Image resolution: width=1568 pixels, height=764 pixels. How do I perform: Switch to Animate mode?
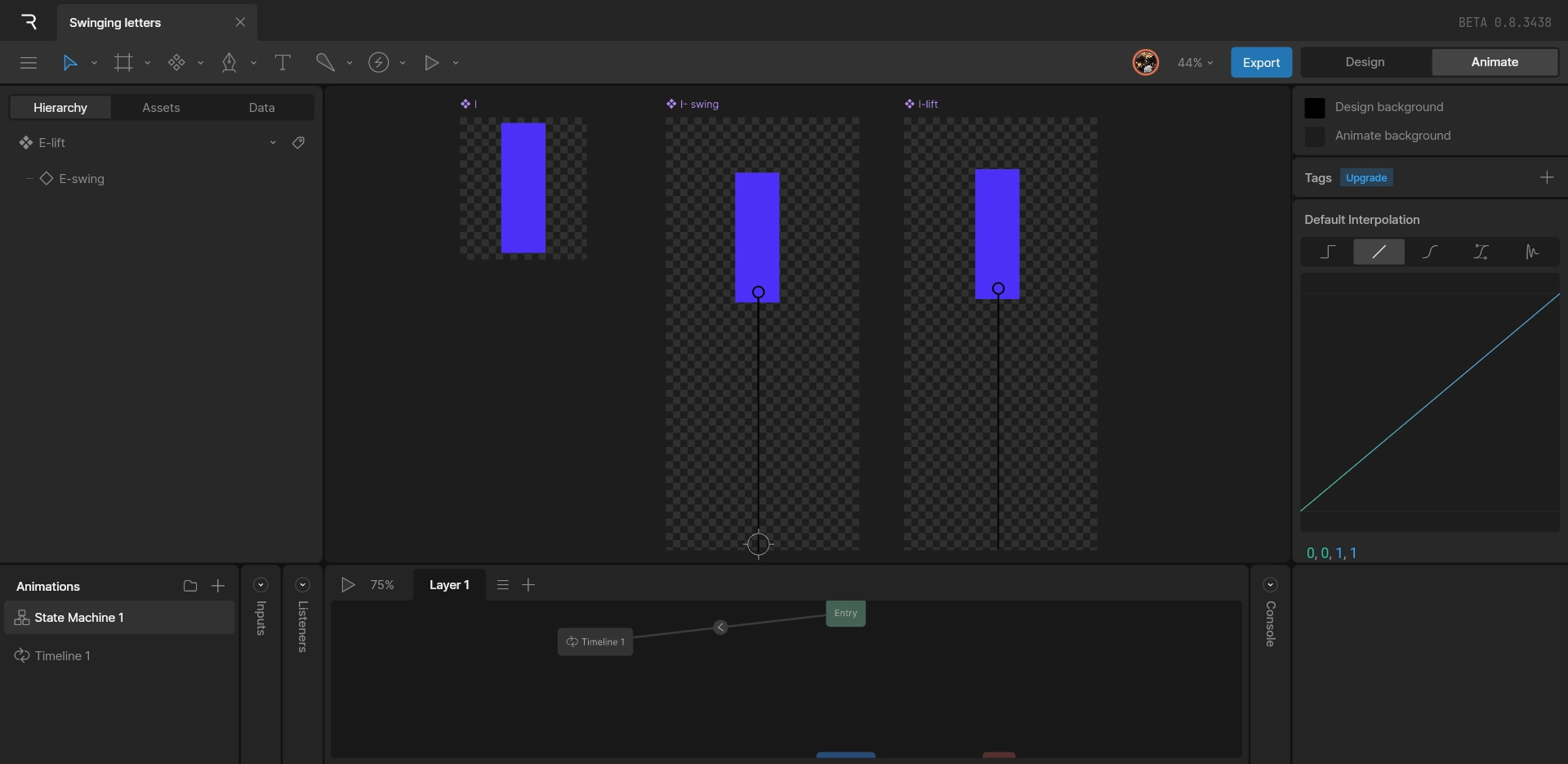pos(1494,62)
